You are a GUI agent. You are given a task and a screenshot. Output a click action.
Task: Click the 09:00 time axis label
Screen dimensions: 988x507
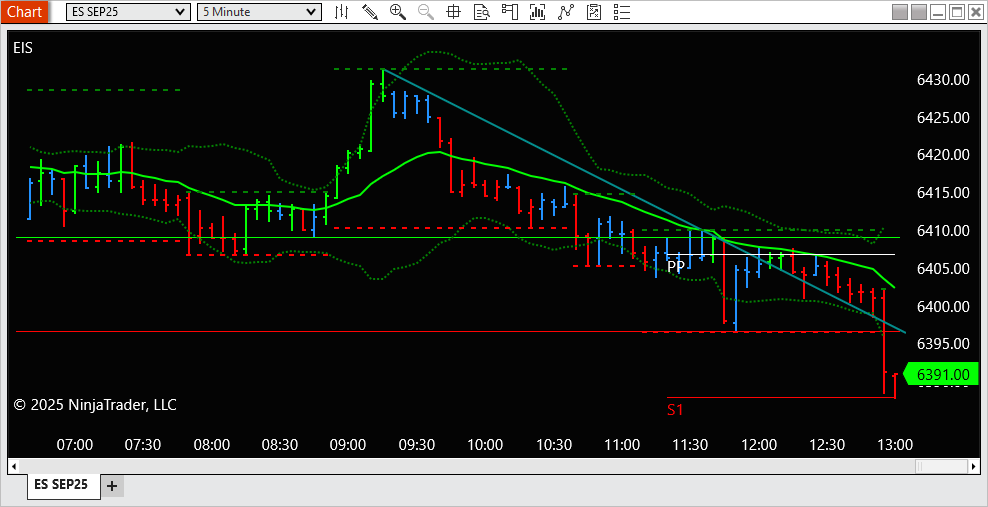pos(348,445)
